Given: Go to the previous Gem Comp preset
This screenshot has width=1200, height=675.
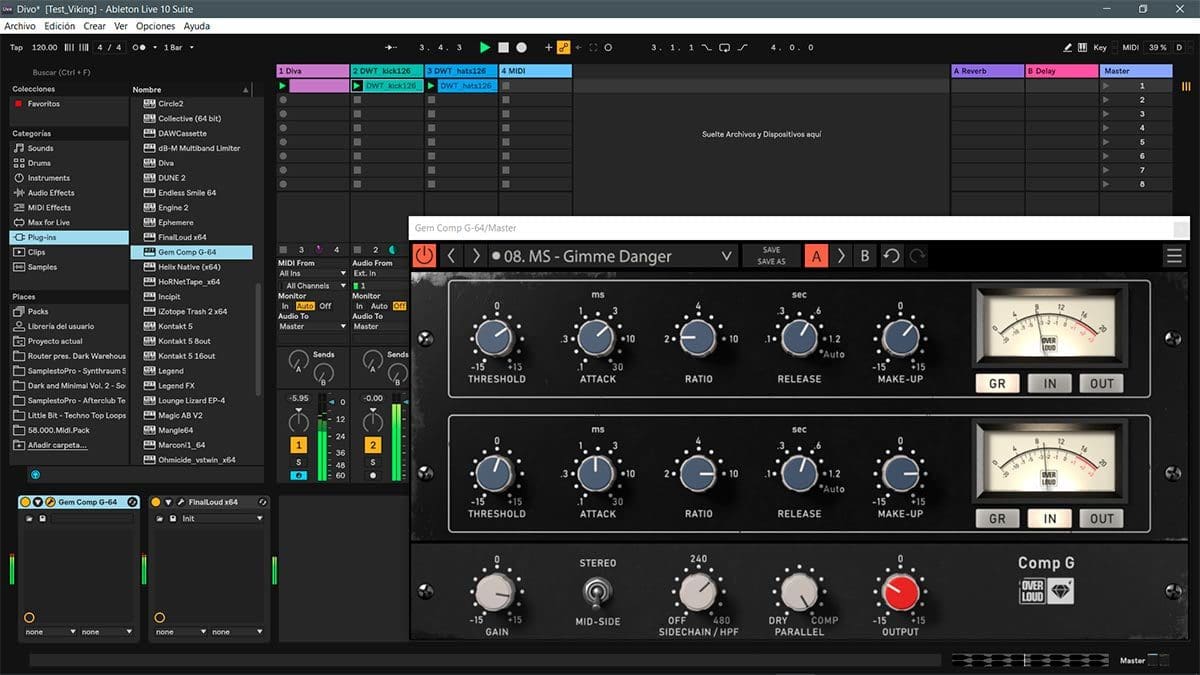Looking at the screenshot, I should point(451,256).
